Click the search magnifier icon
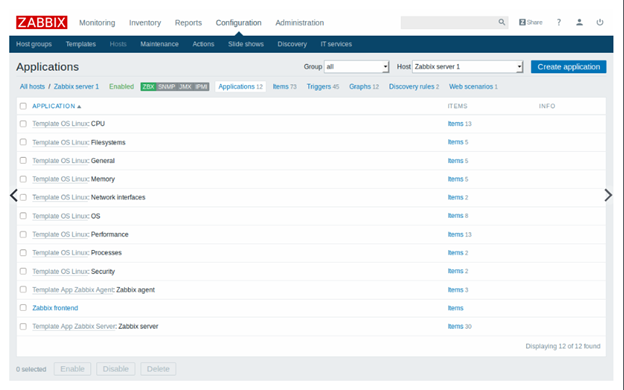Image resolution: width=624 pixels, height=390 pixels. pyautogui.click(x=501, y=22)
